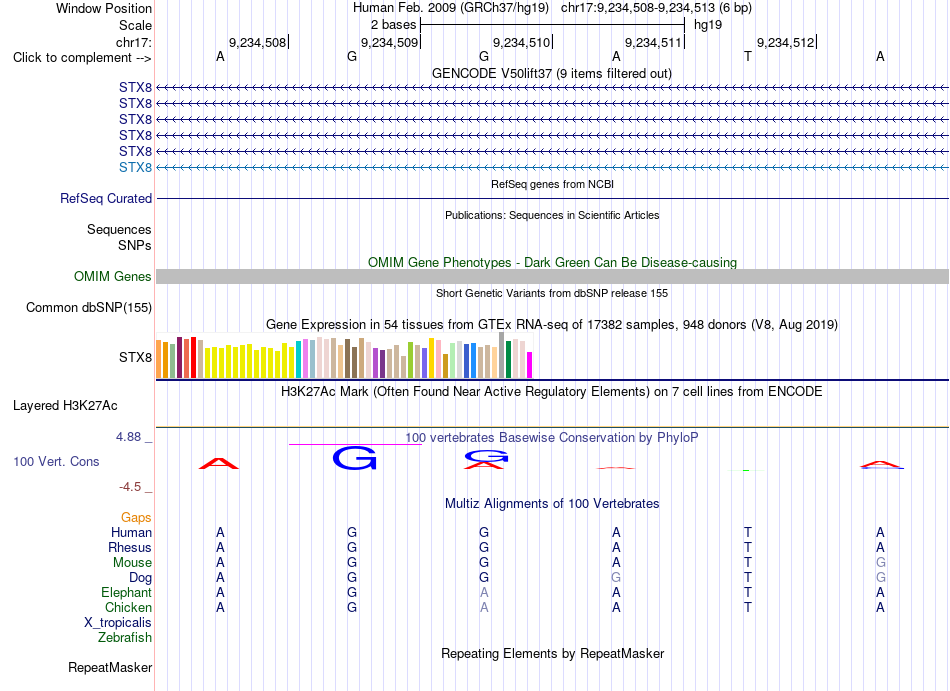950x691 pixels.
Task: Click the pink line in conservation track
Action: pos(355,445)
